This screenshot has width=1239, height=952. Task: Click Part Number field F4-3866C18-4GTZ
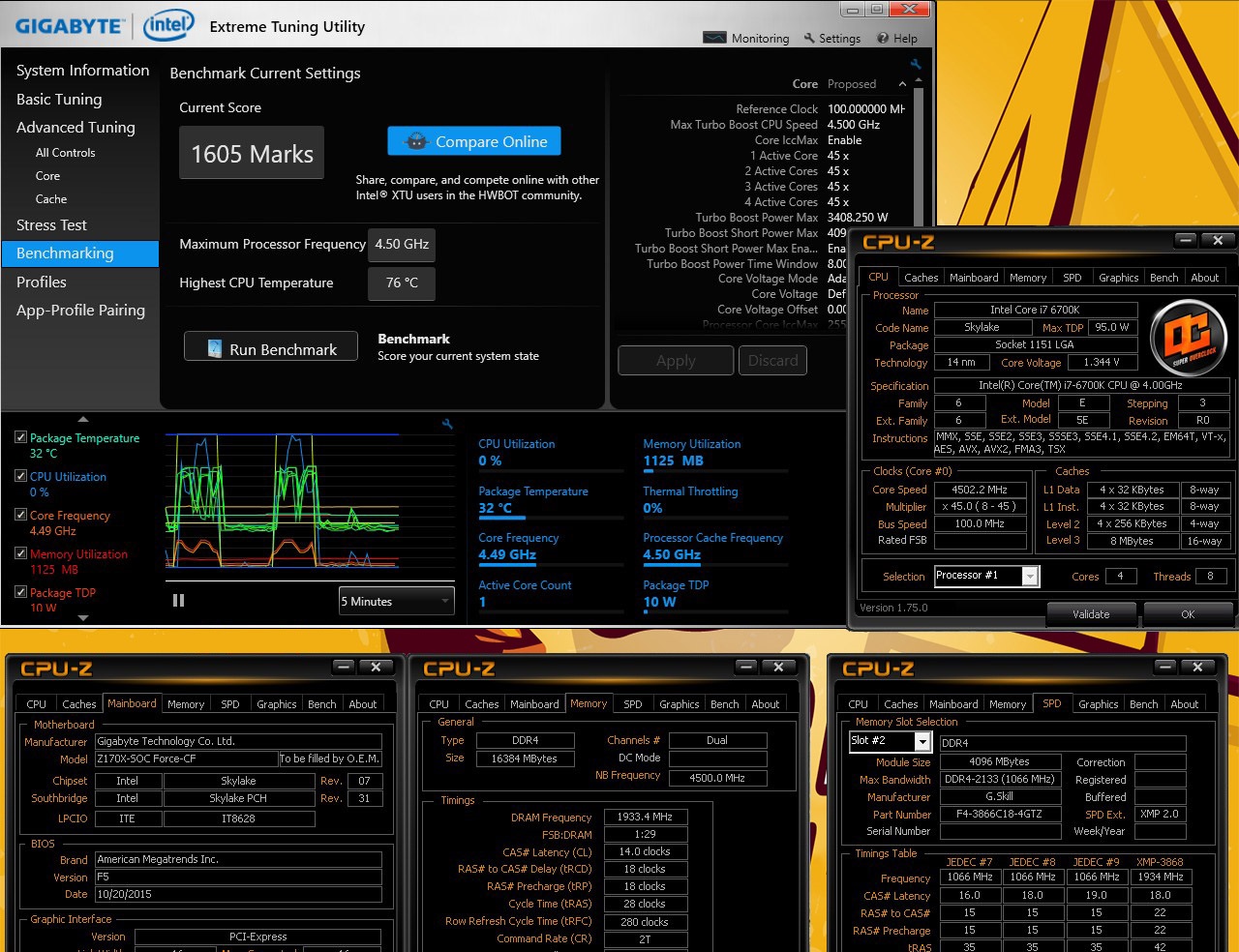pos(999,814)
